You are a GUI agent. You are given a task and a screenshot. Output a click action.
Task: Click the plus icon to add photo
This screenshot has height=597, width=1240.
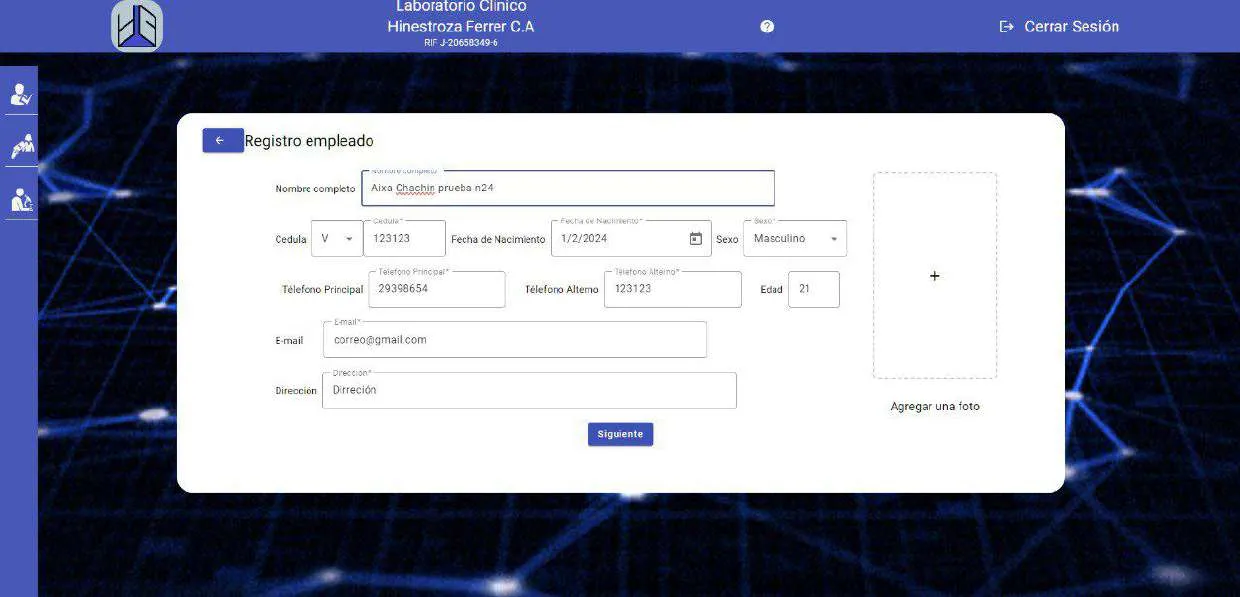[x=934, y=276]
